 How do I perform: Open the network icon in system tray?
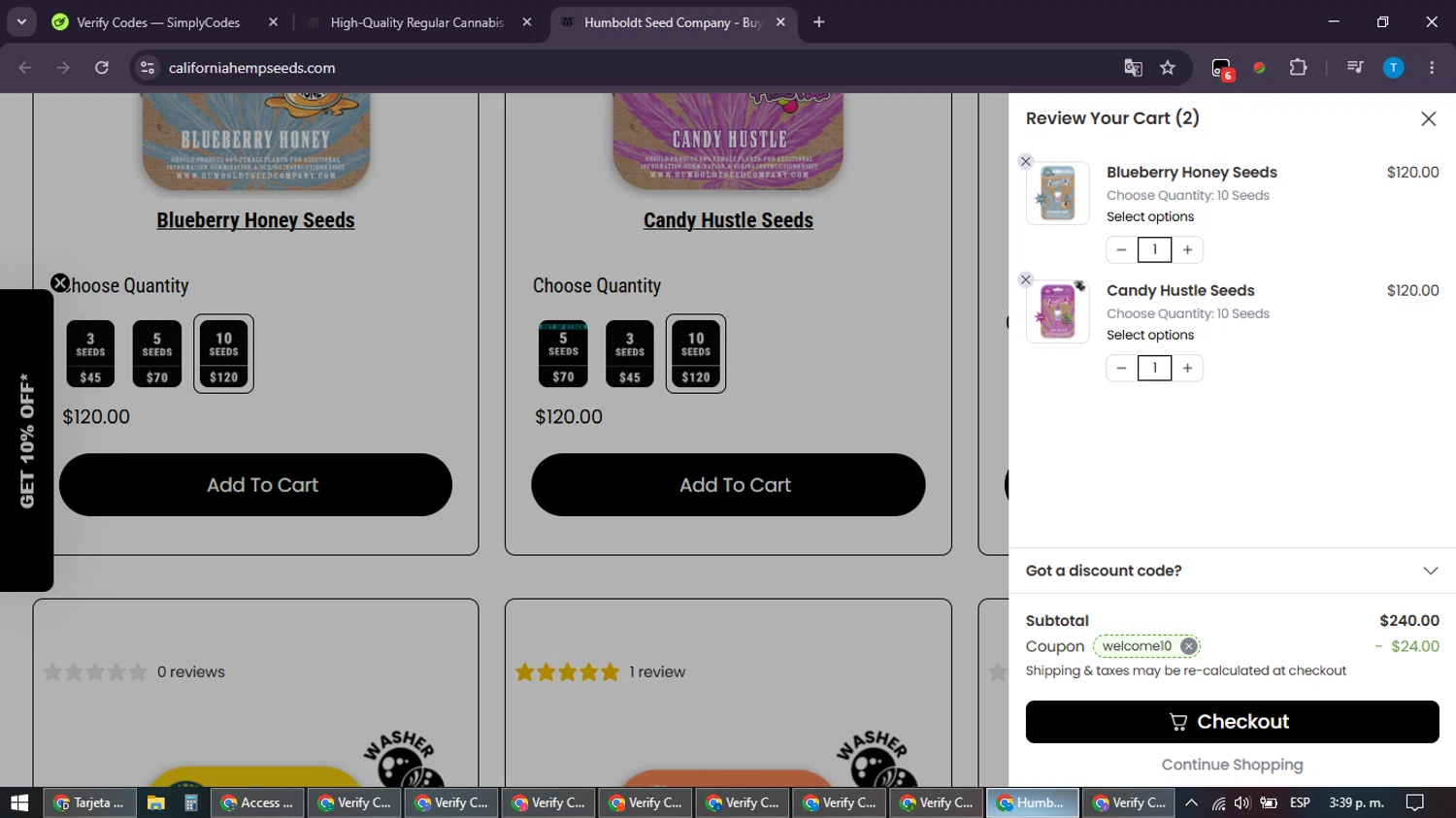(x=1218, y=802)
